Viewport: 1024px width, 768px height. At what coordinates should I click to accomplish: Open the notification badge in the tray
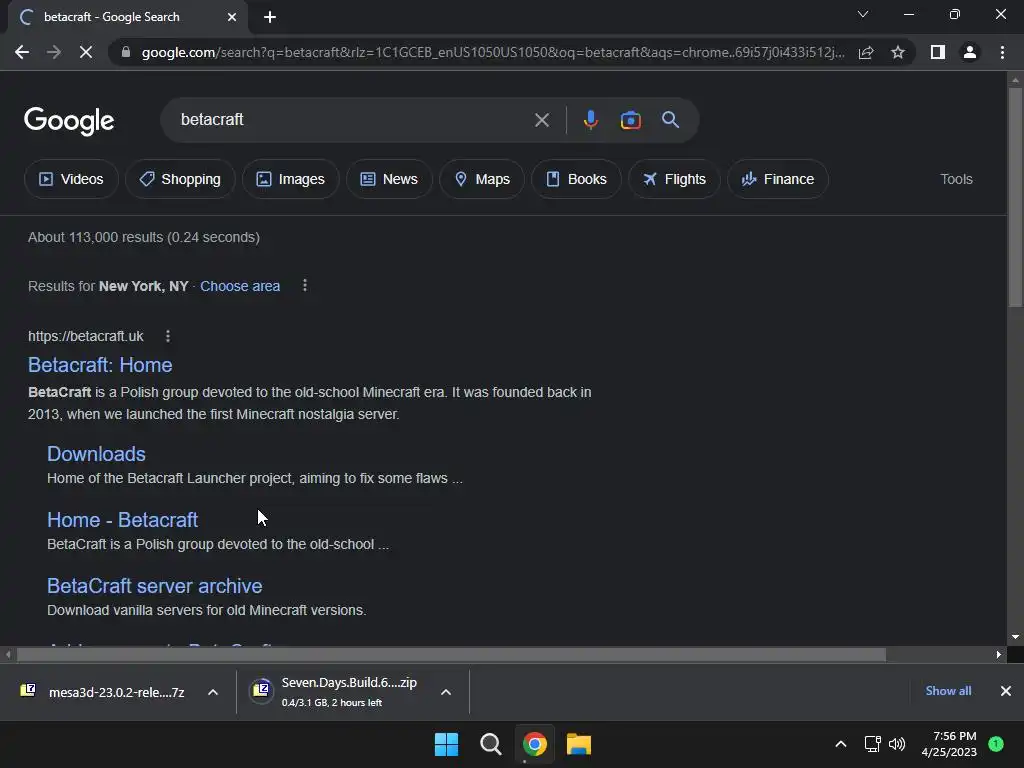996,744
